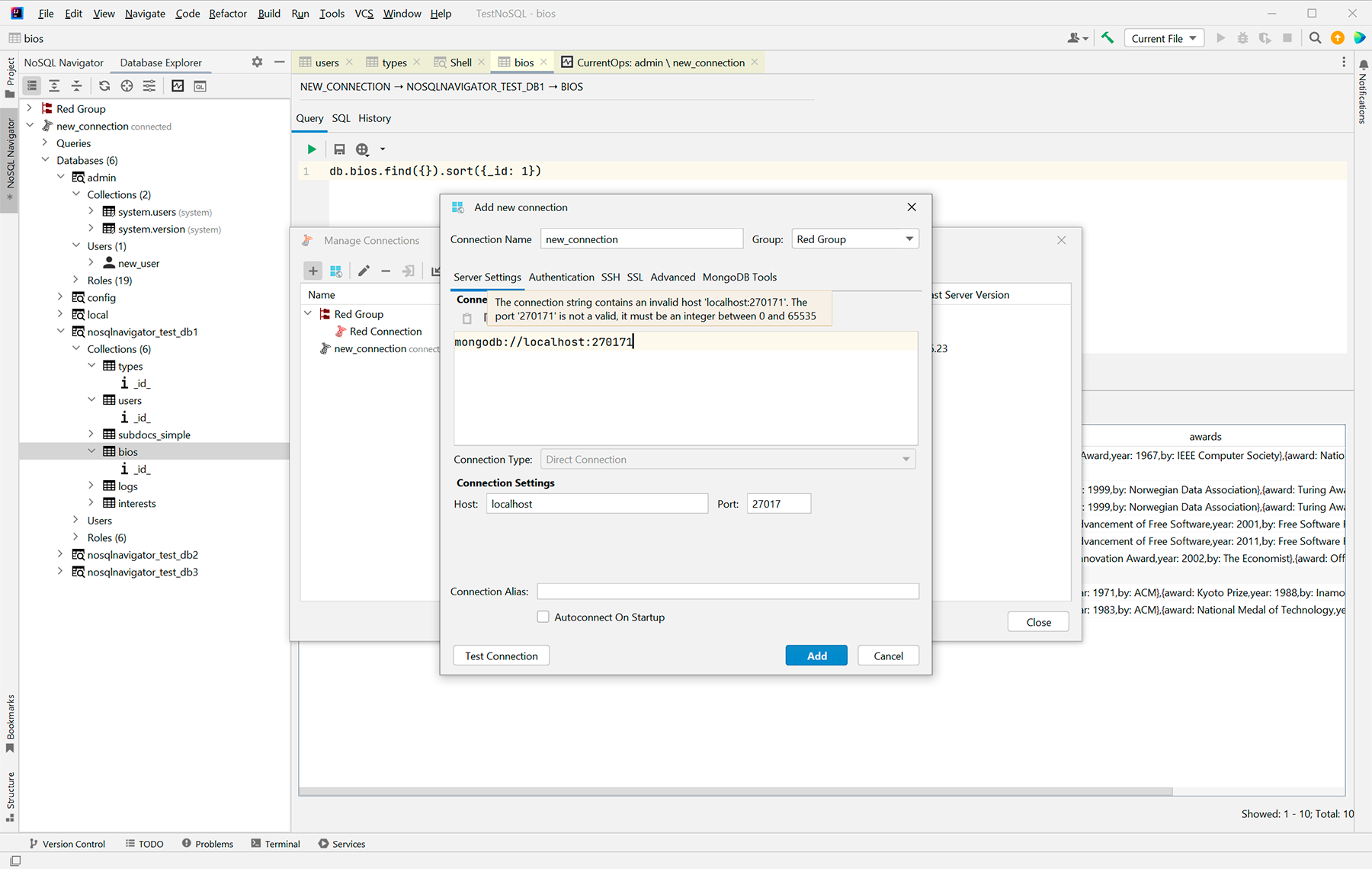This screenshot has width=1372, height=869.
Task: Enable Autoconnect On Startup checkbox
Action: pyautogui.click(x=543, y=617)
